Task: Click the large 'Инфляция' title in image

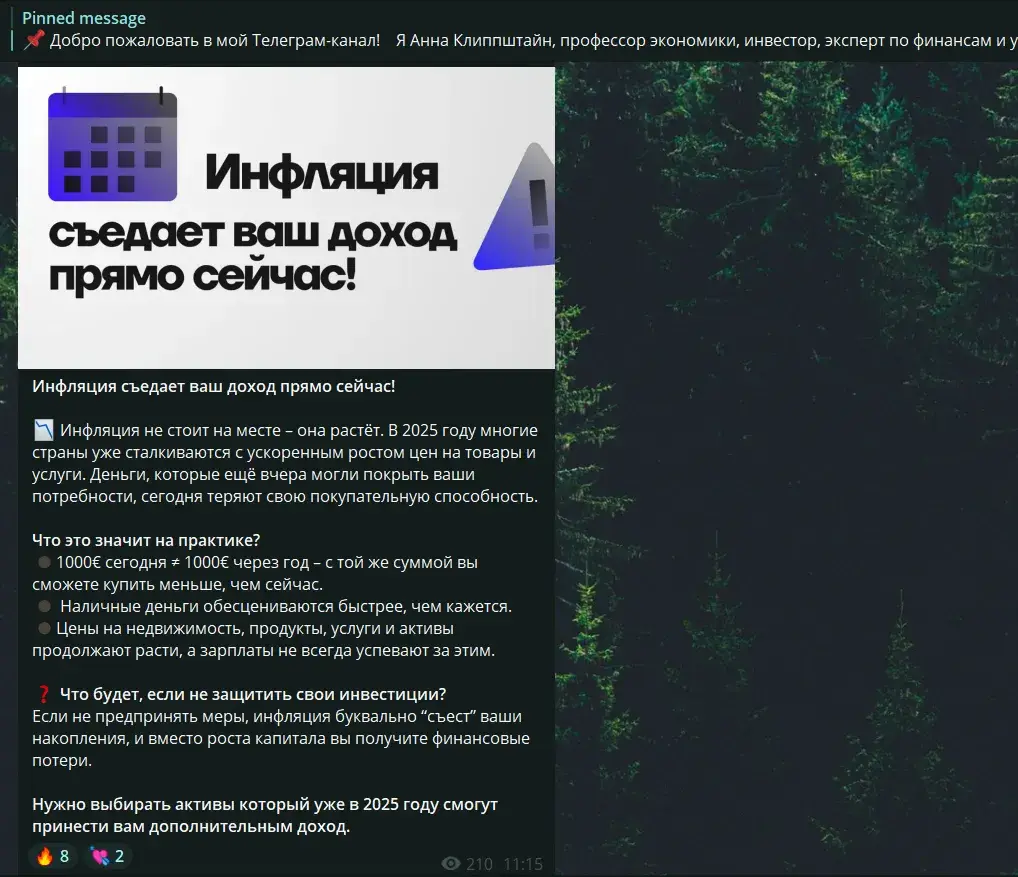Action: tap(321, 173)
